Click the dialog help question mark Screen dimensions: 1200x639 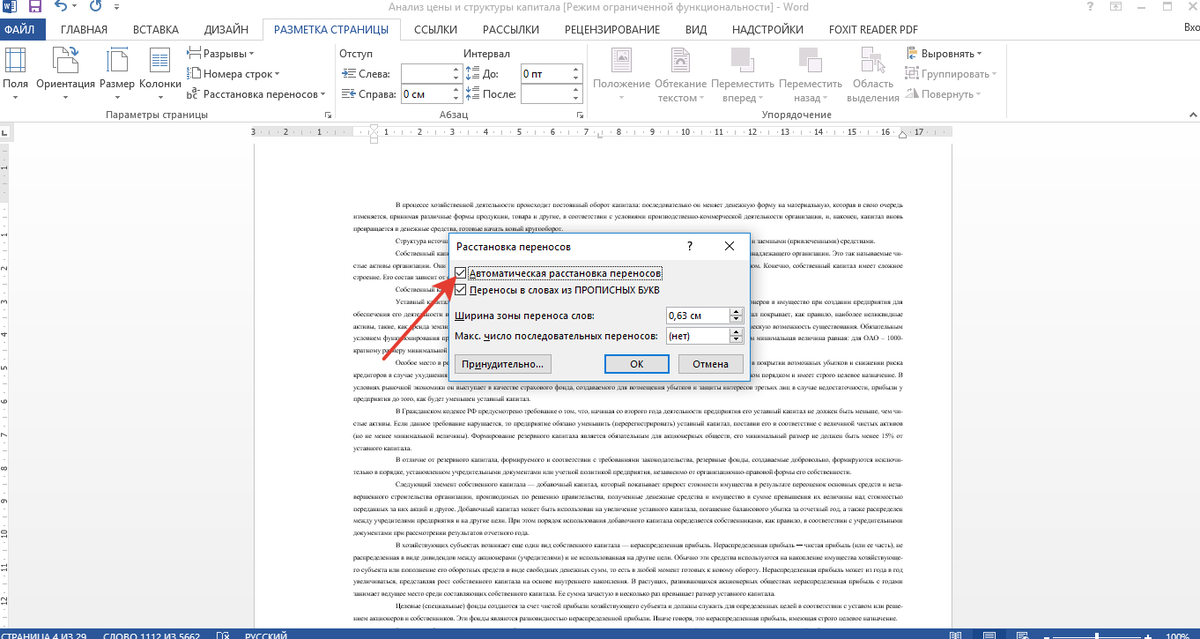tap(690, 245)
